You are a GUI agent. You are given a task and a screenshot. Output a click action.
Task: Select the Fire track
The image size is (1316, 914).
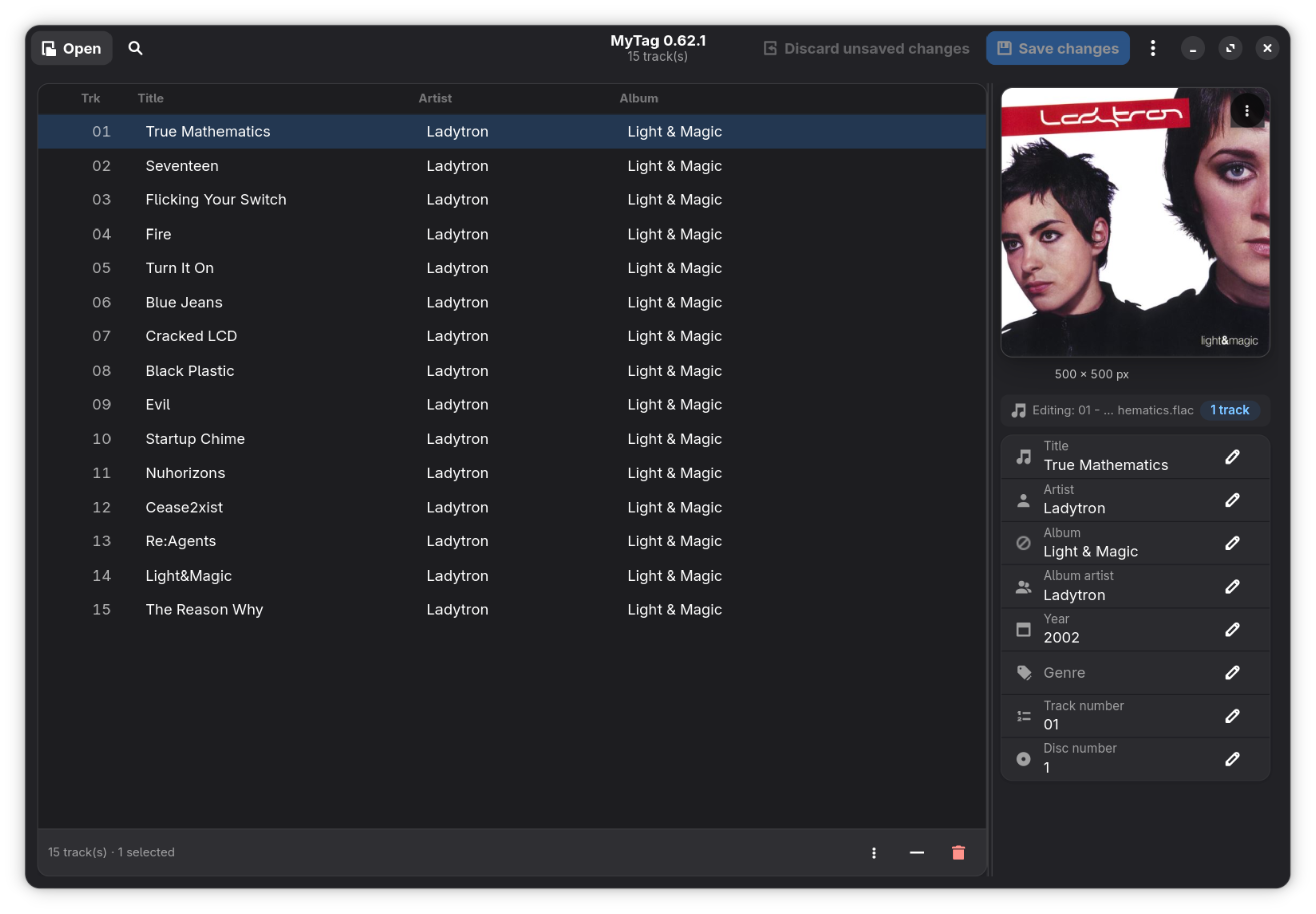[512, 234]
